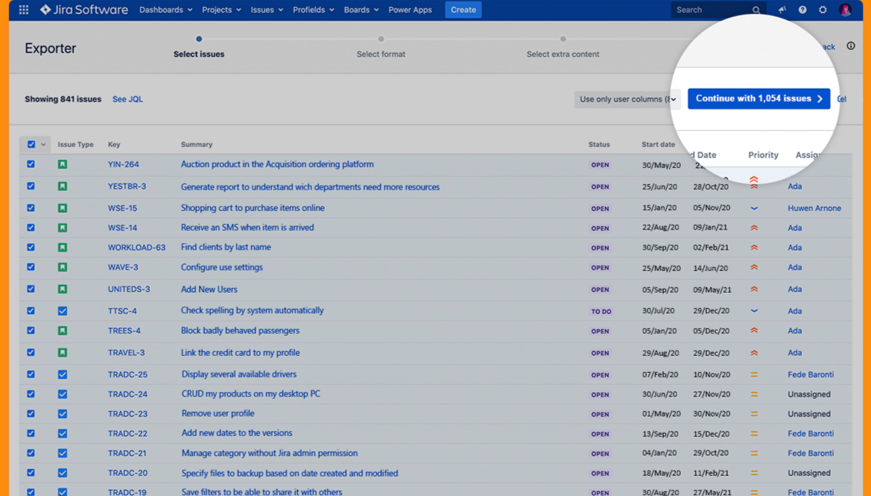
Task: Open the settings gear icon
Action: point(823,10)
